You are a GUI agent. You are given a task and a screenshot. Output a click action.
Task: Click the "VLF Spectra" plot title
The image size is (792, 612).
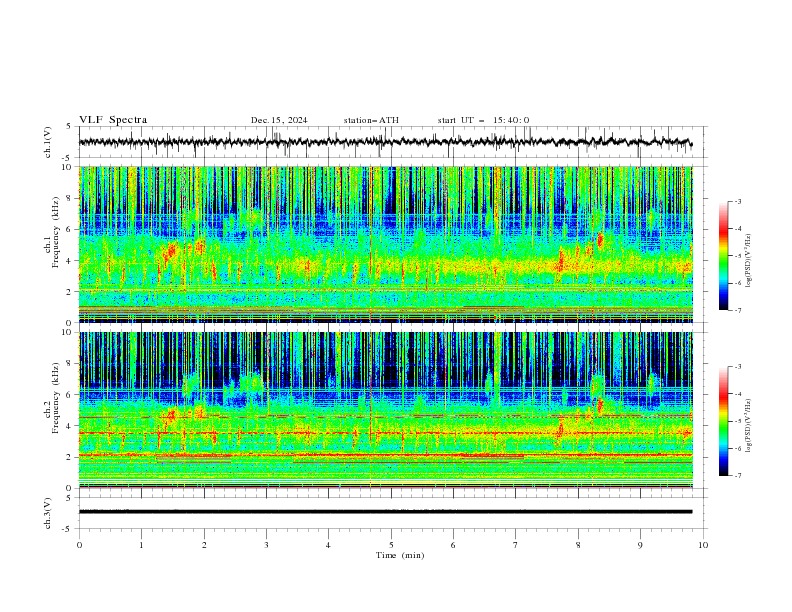click(x=113, y=120)
